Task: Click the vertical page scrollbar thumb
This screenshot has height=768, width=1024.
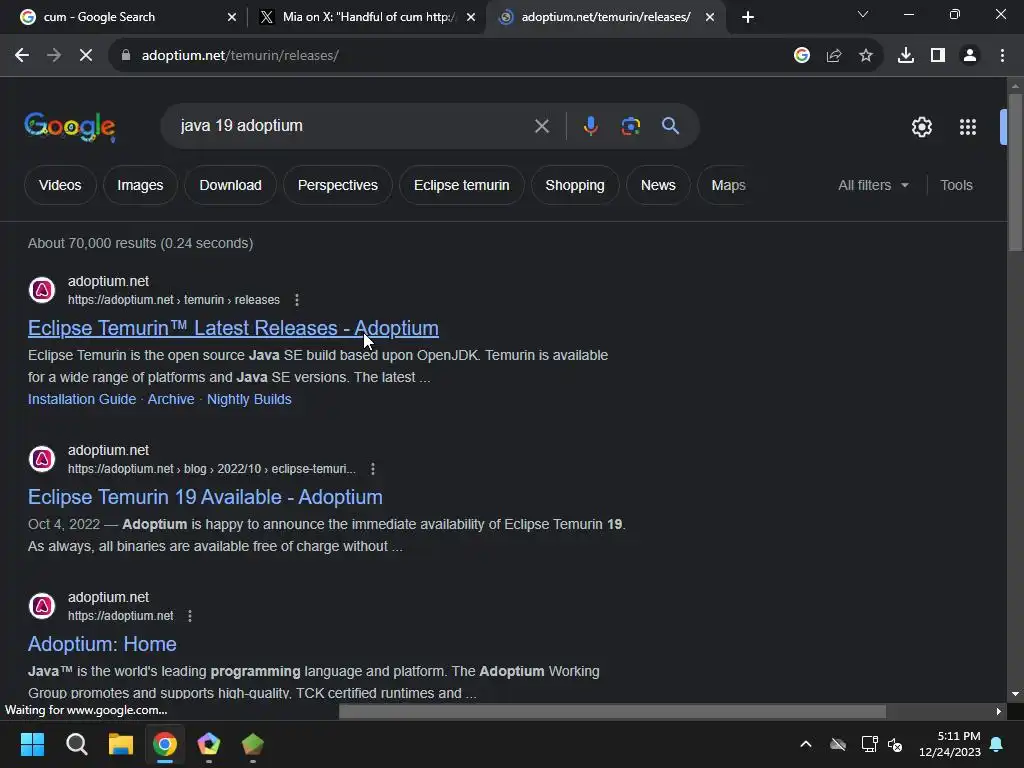Action: pos(1015,172)
